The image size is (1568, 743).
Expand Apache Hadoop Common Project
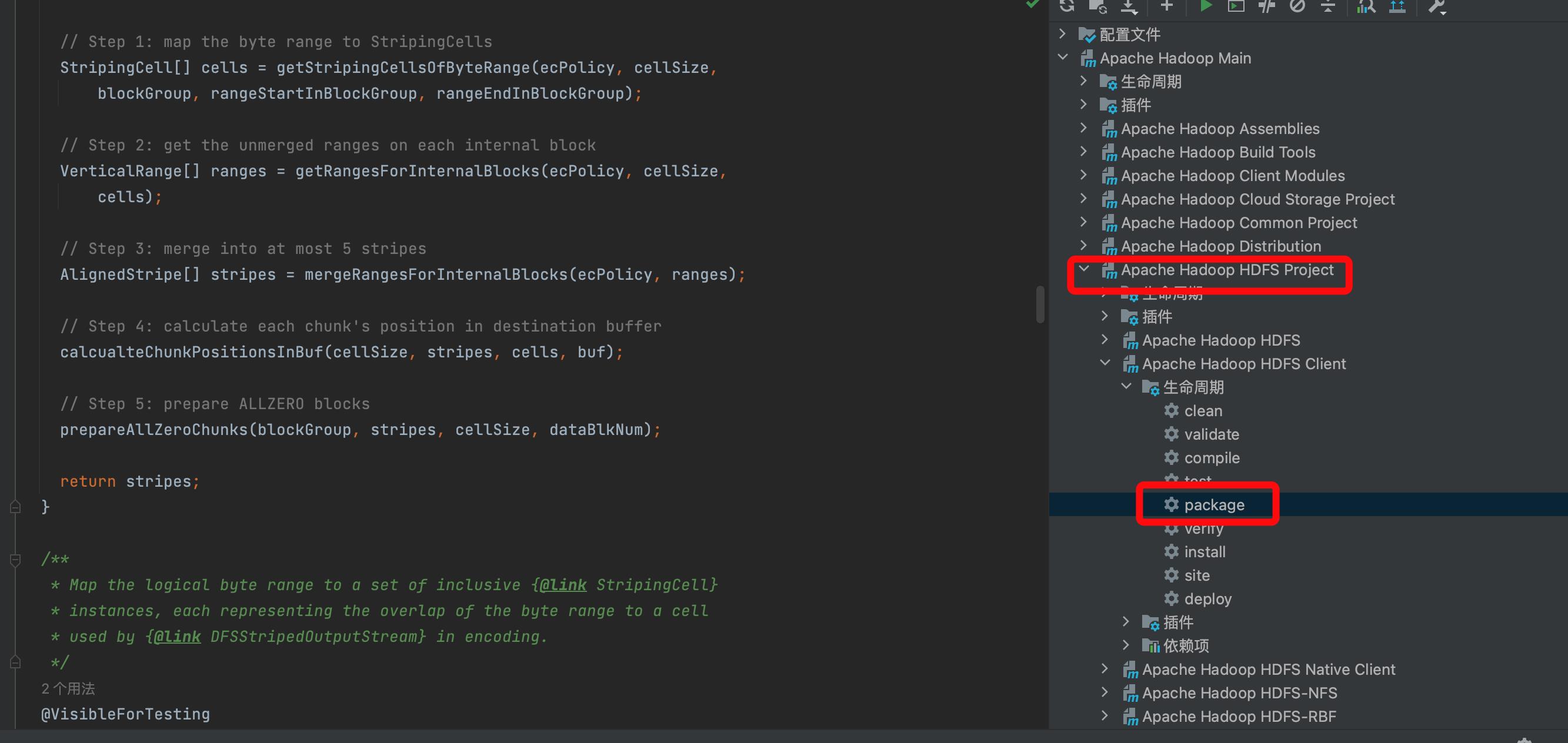(x=1083, y=222)
